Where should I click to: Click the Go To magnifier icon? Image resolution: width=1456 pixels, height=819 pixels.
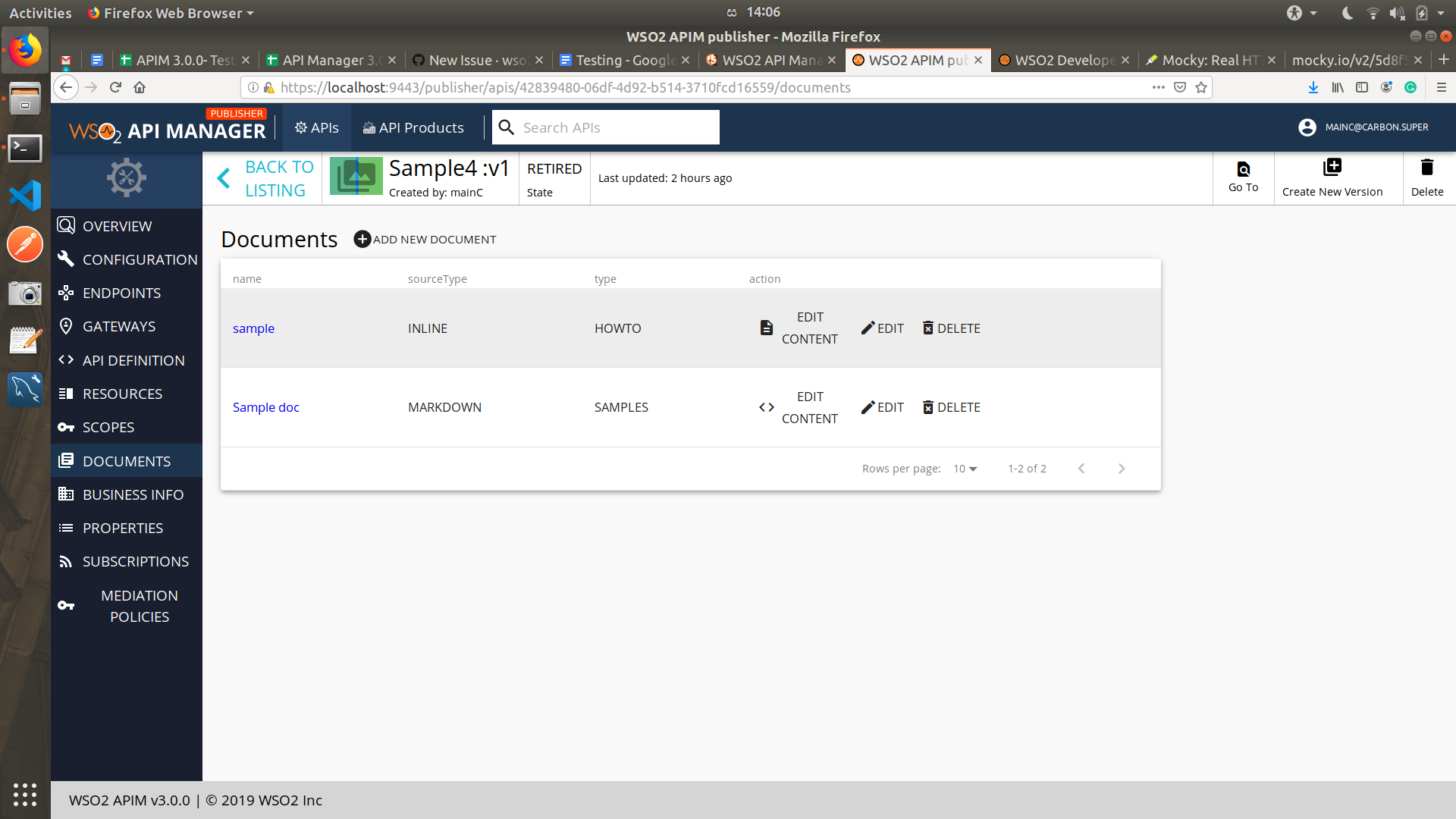coord(1243,168)
